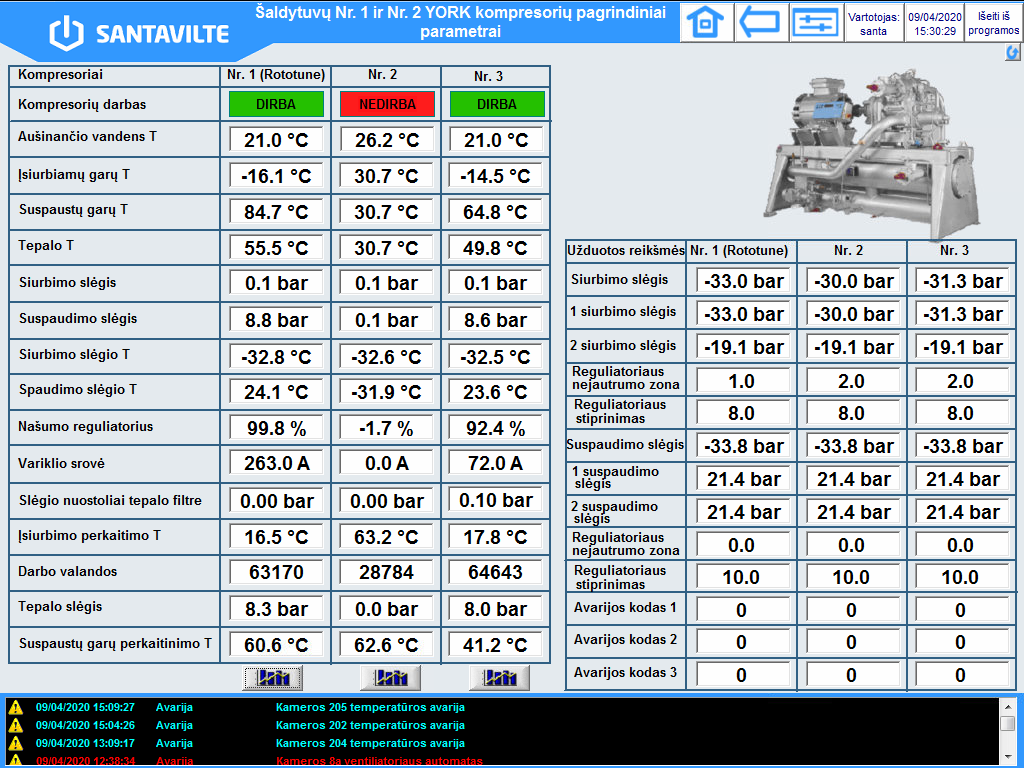Edit Siurbimo slėgis setpoint -30.0 bar for Nr. 2
Viewport: 1024px width, 768px height.
853,281
